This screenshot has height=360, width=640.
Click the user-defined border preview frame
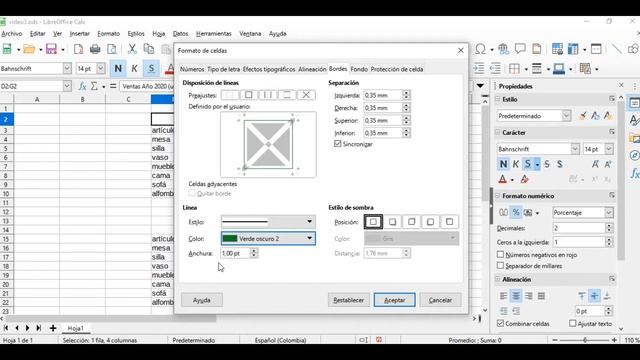pyautogui.click(x=268, y=144)
